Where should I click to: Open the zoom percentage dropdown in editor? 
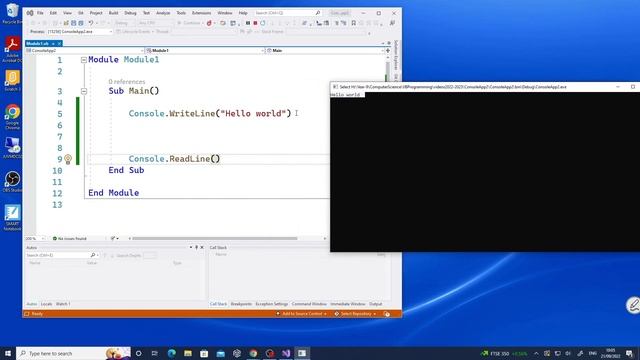(x=35, y=238)
